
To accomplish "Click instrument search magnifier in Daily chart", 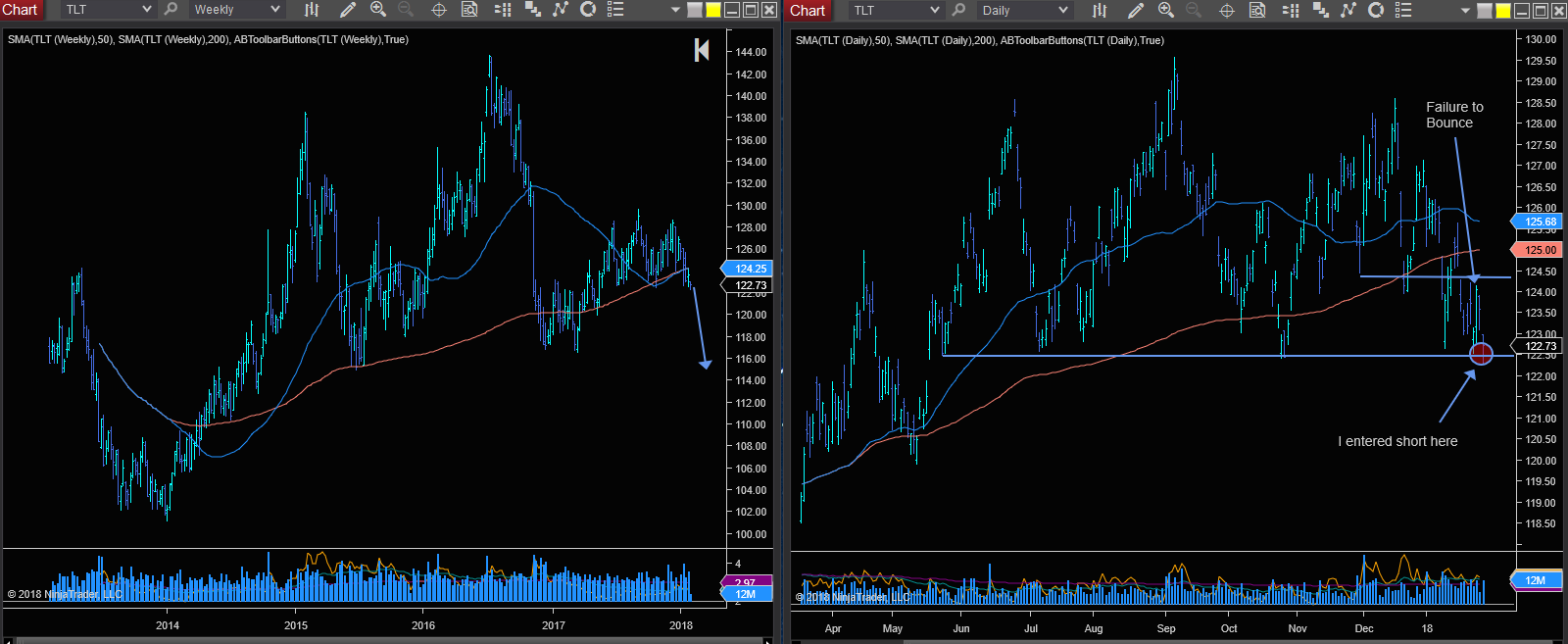I will pos(959,10).
